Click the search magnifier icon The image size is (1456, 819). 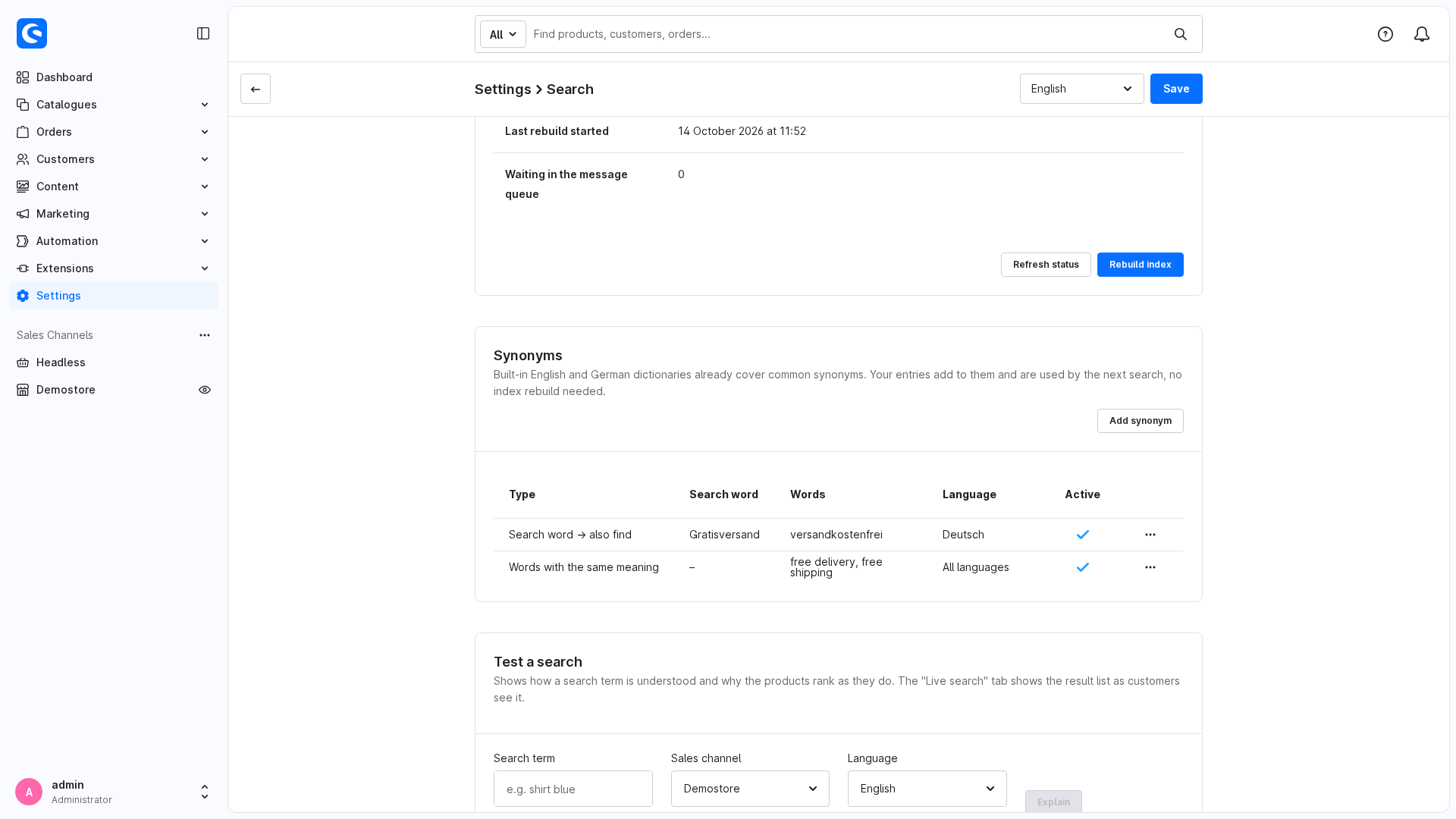point(1181,34)
